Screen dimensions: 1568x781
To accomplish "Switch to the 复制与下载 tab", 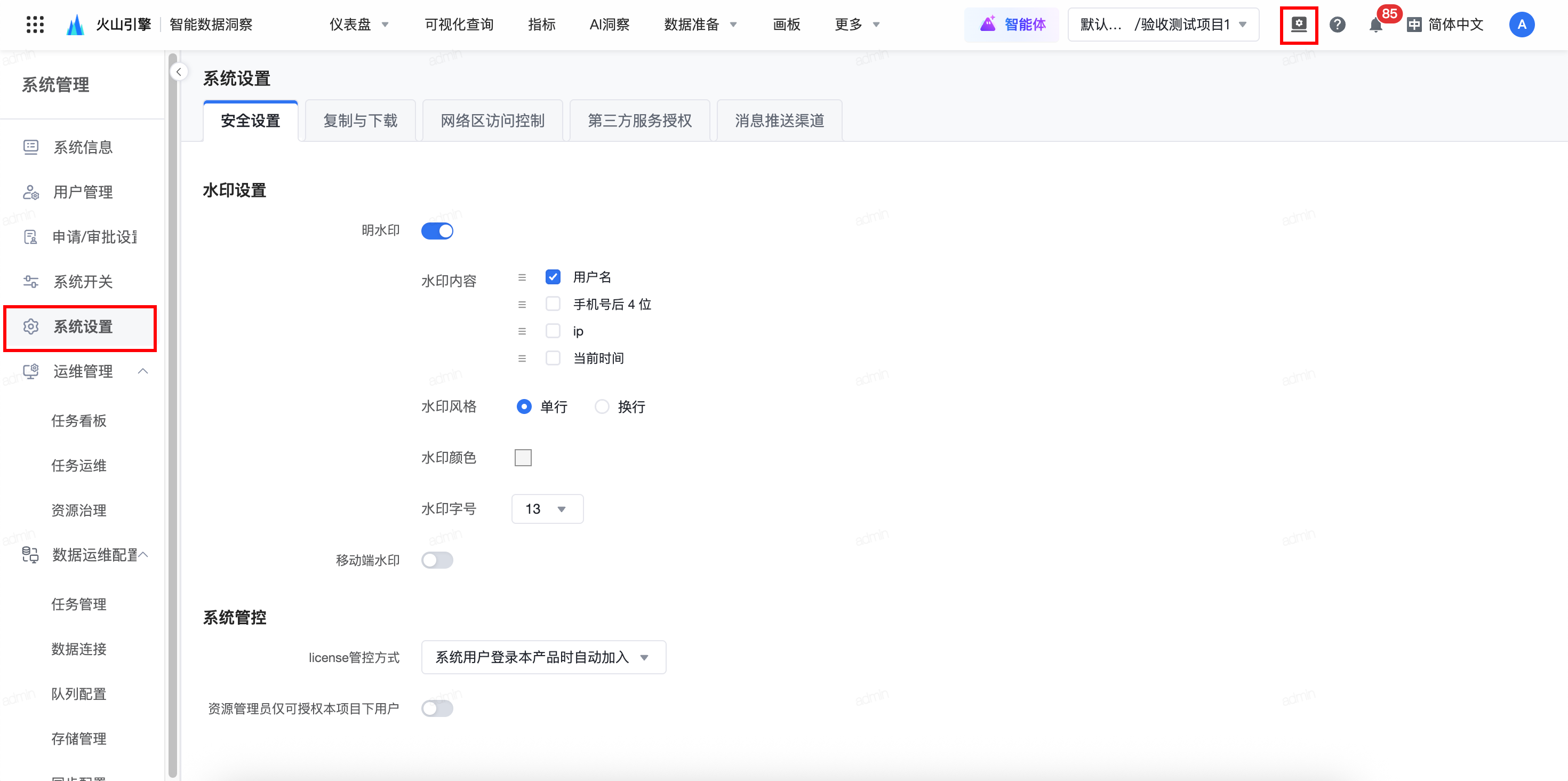I will 360,121.
